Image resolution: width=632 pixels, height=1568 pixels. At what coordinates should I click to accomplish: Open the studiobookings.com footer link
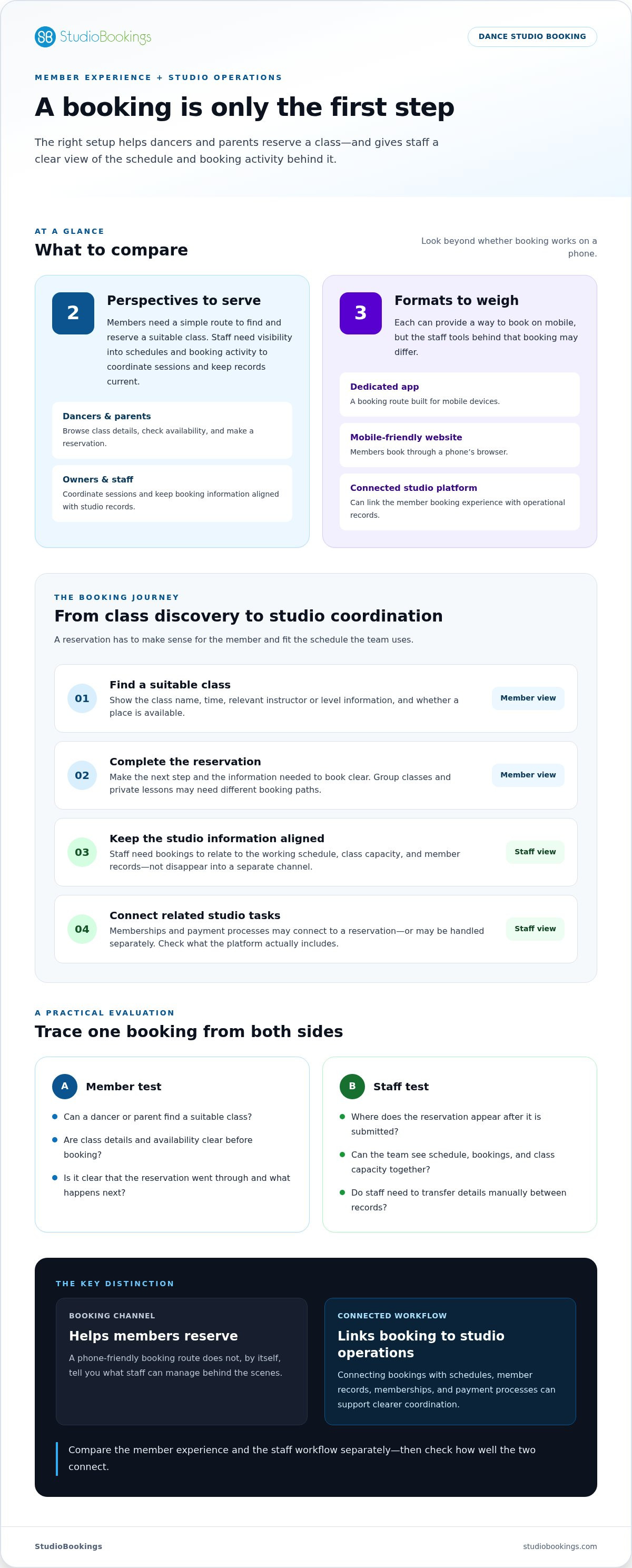coord(560,1547)
